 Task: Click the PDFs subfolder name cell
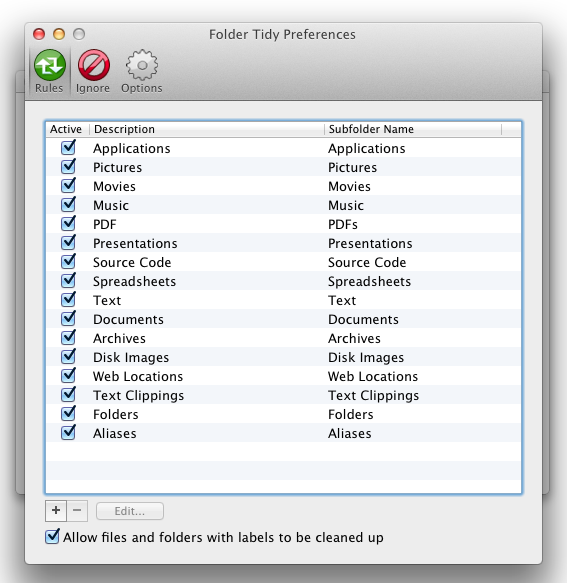click(x=343, y=224)
